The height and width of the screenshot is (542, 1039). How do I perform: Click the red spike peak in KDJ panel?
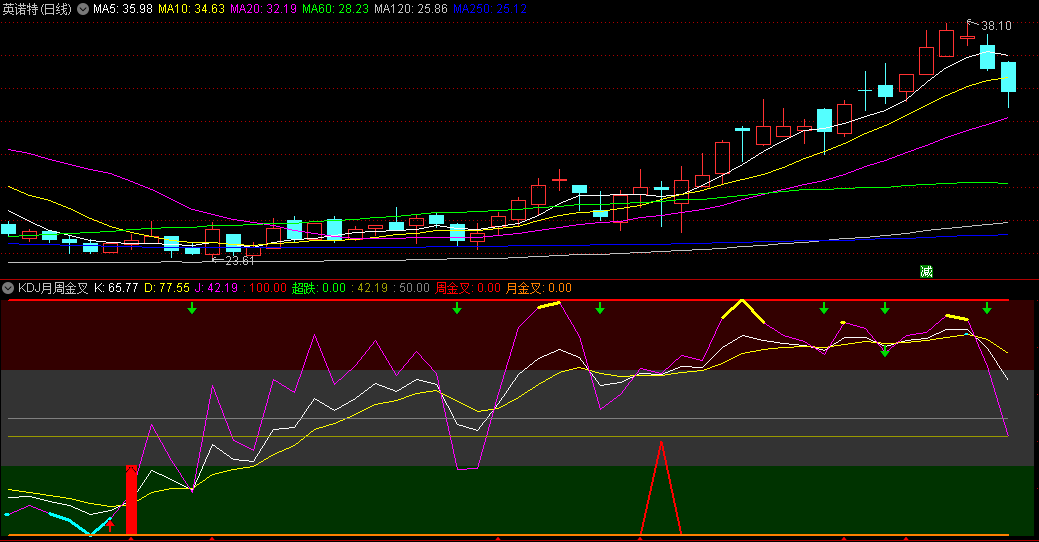(x=660, y=442)
